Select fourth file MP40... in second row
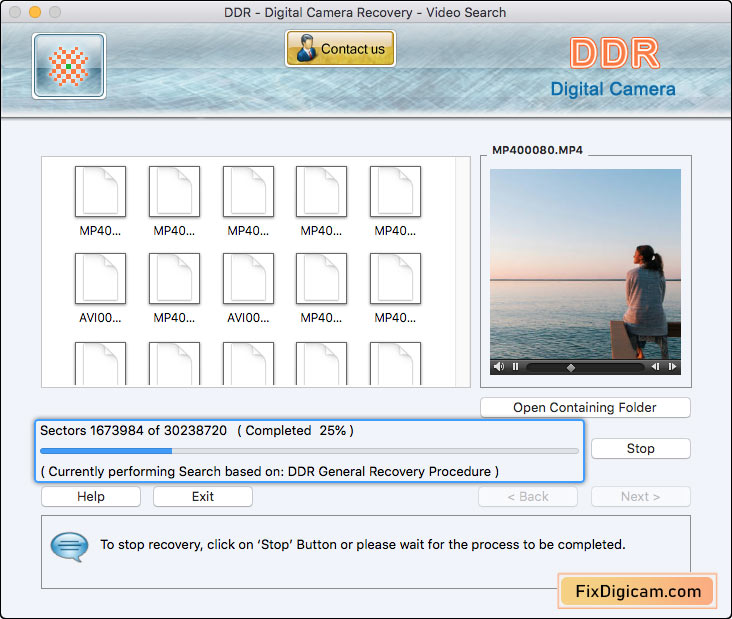 (x=321, y=288)
